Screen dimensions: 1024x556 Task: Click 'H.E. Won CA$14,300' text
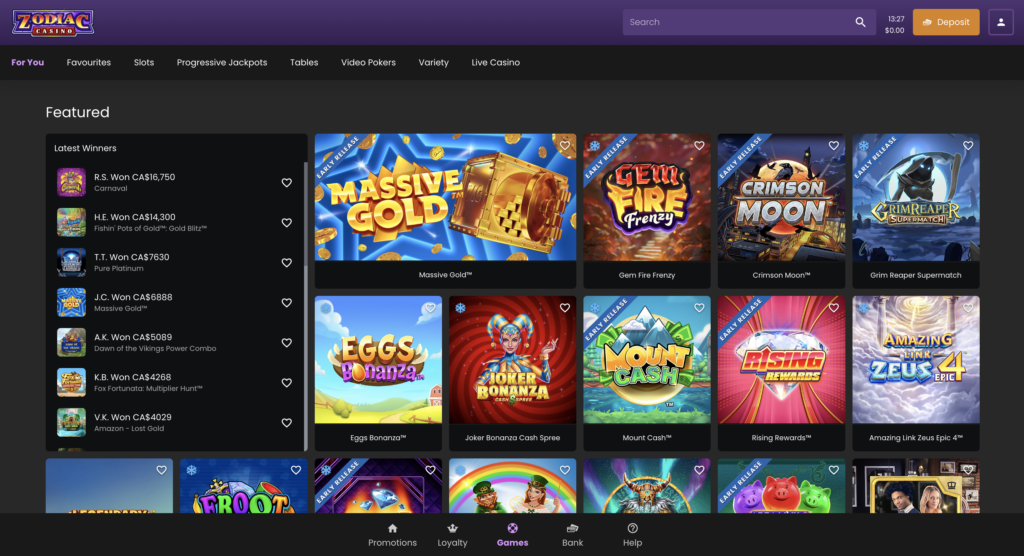pyautogui.click(x=135, y=217)
